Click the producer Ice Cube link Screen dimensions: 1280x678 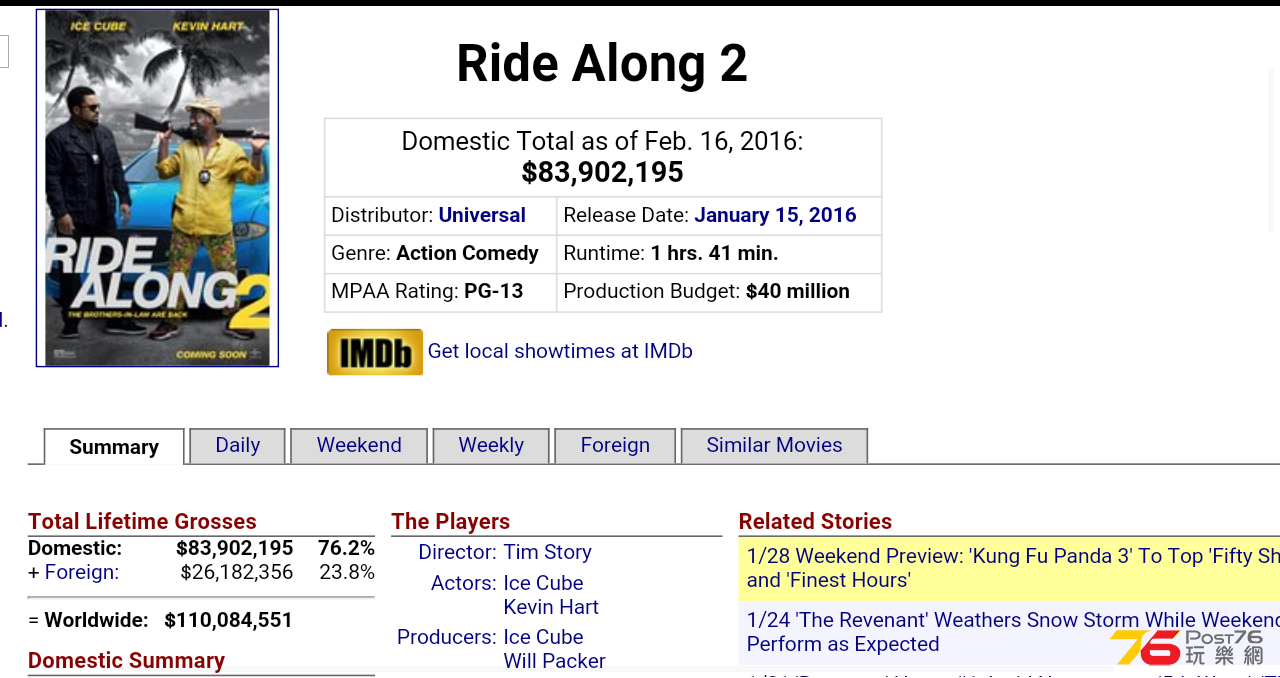coord(543,637)
